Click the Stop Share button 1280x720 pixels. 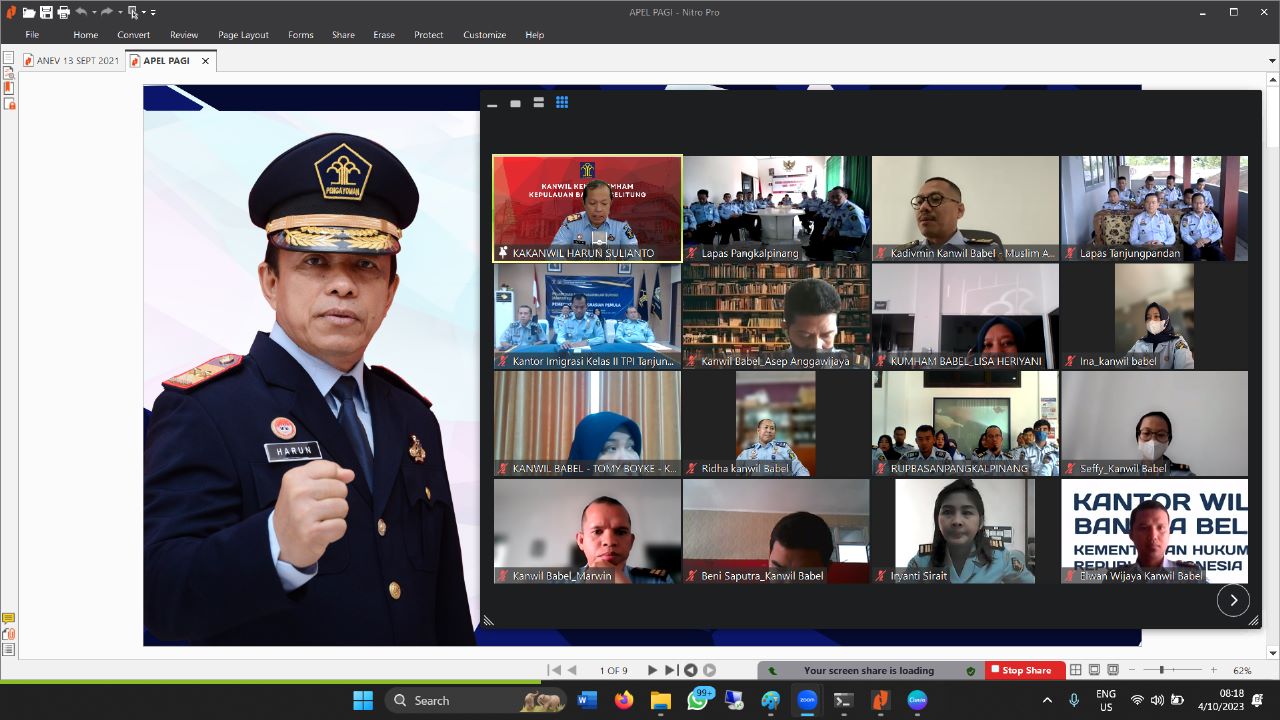[x=1020, y=670]
